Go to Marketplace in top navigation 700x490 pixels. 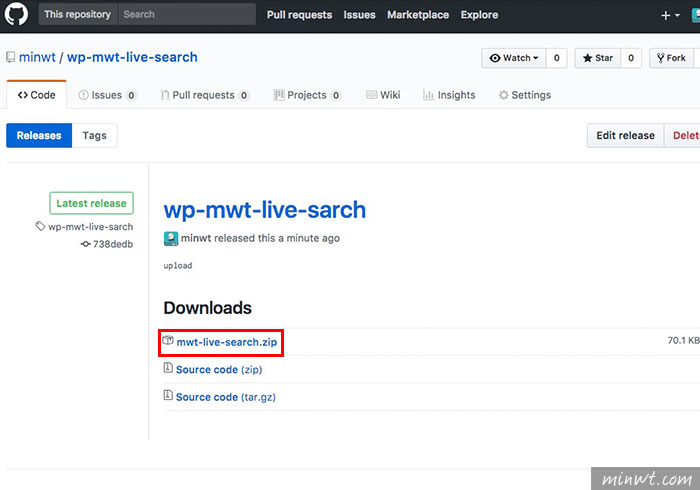418,15
